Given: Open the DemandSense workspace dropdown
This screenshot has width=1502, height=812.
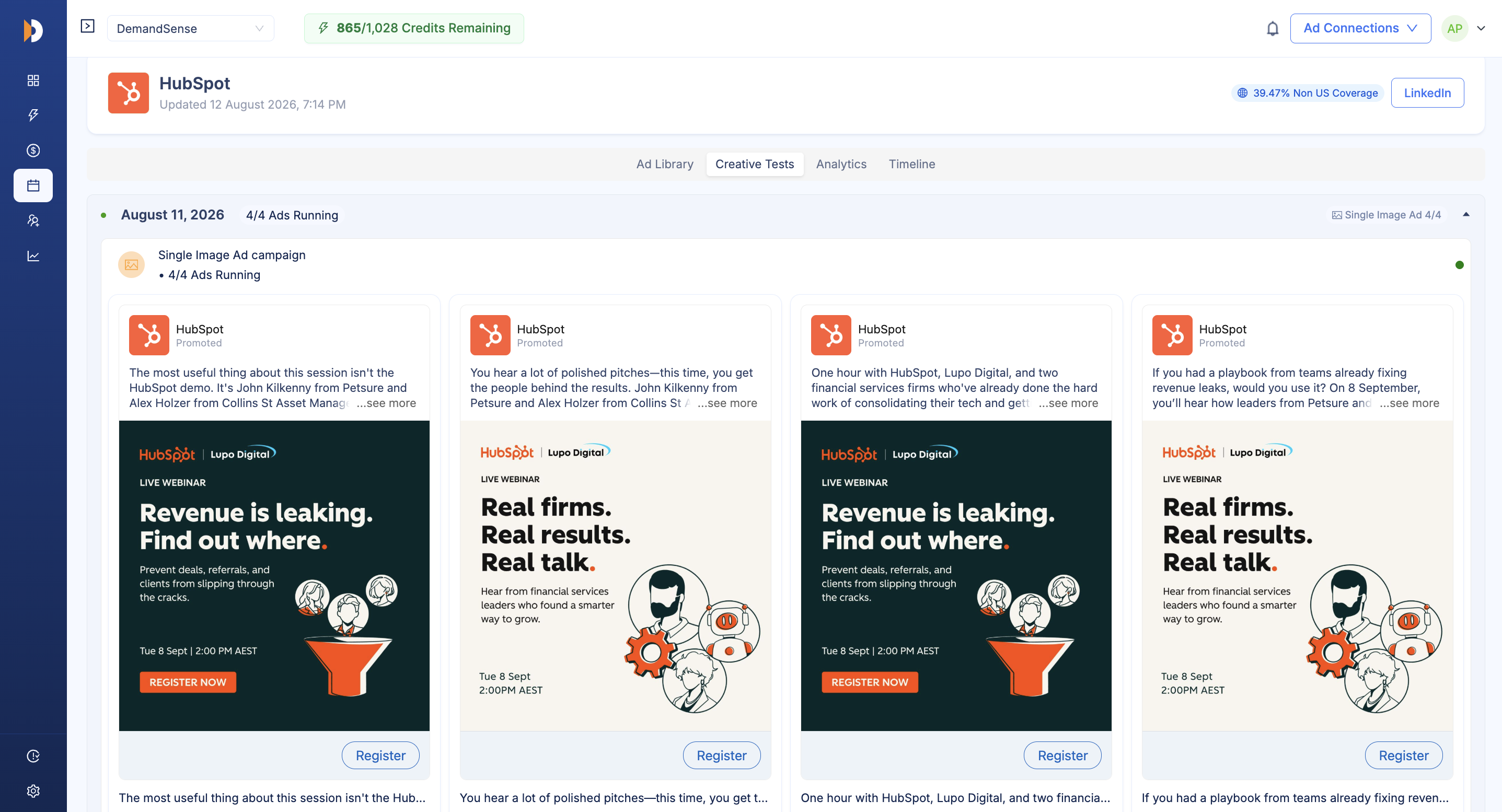Looking at the screenshot, I should (191, 29).
